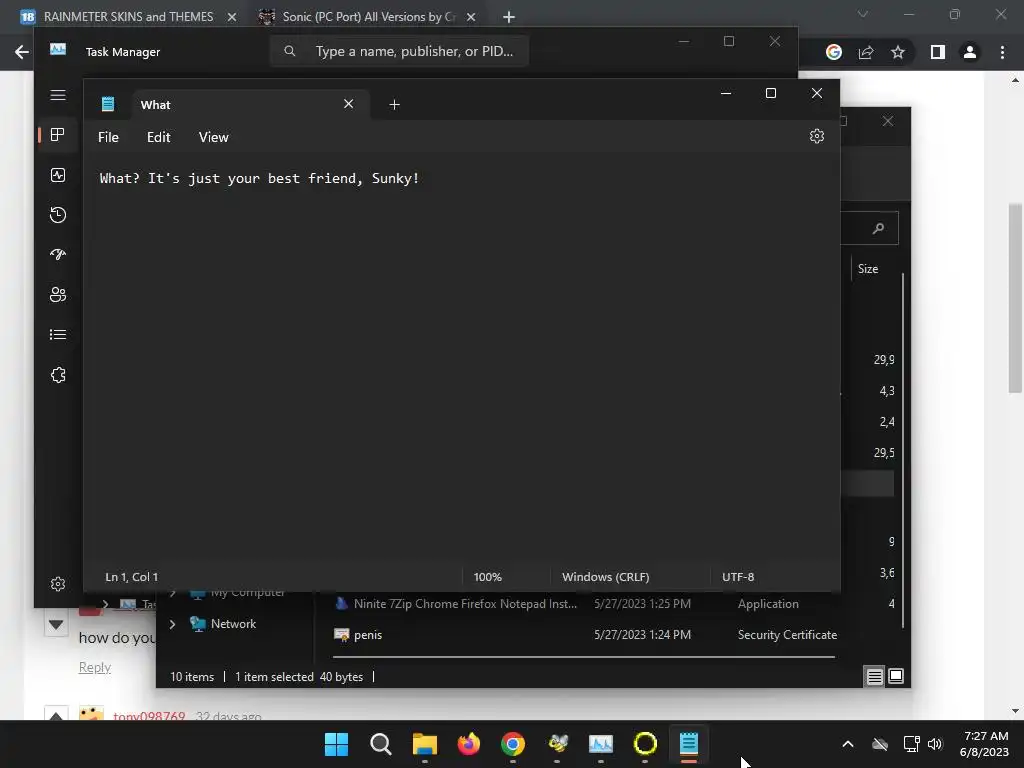The width and height of the screenshot is (1024, 768).
Task: Open File Explorer from taskbar
Action: click(x=424, y=744)
